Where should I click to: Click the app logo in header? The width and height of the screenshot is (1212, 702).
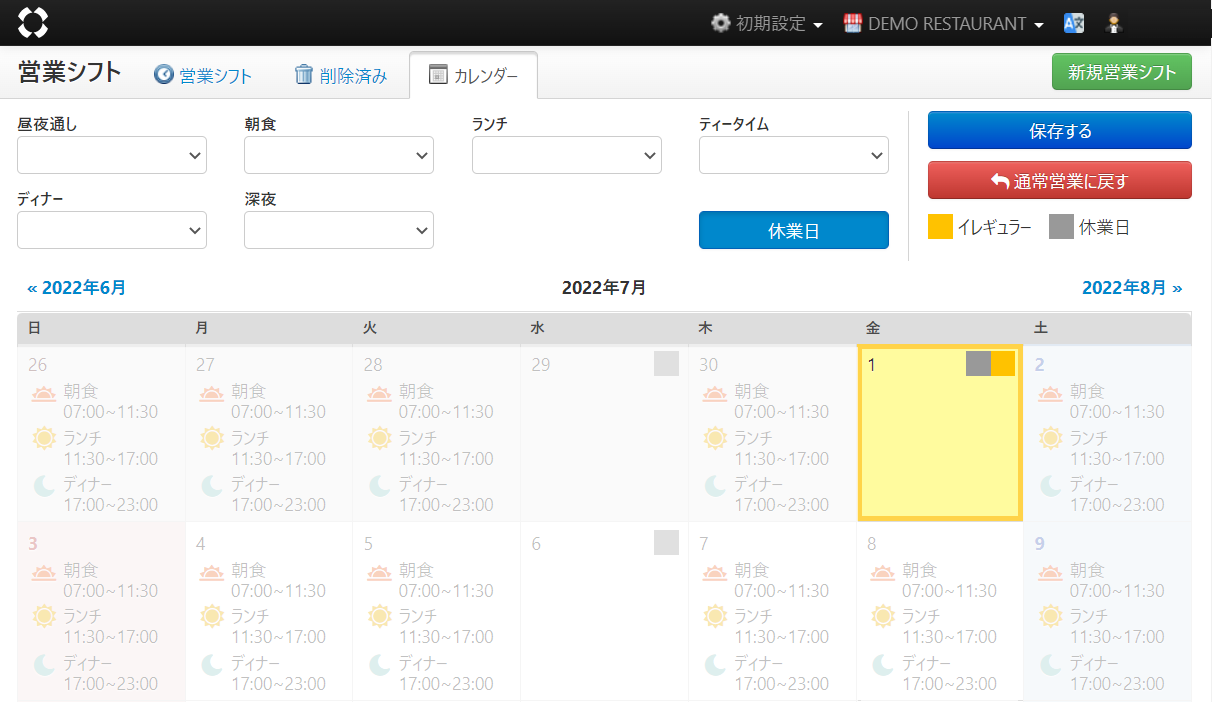tap(33, 22)
